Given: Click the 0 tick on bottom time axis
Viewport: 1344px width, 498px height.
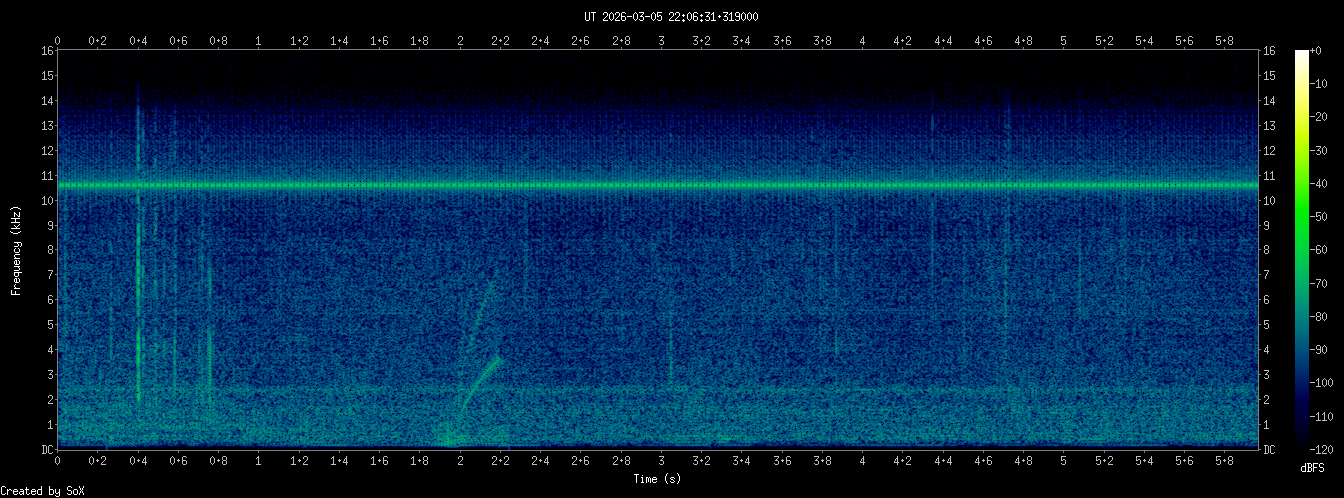Looking at the screenshot, I should pyautogui.click(x=58, y=462).
